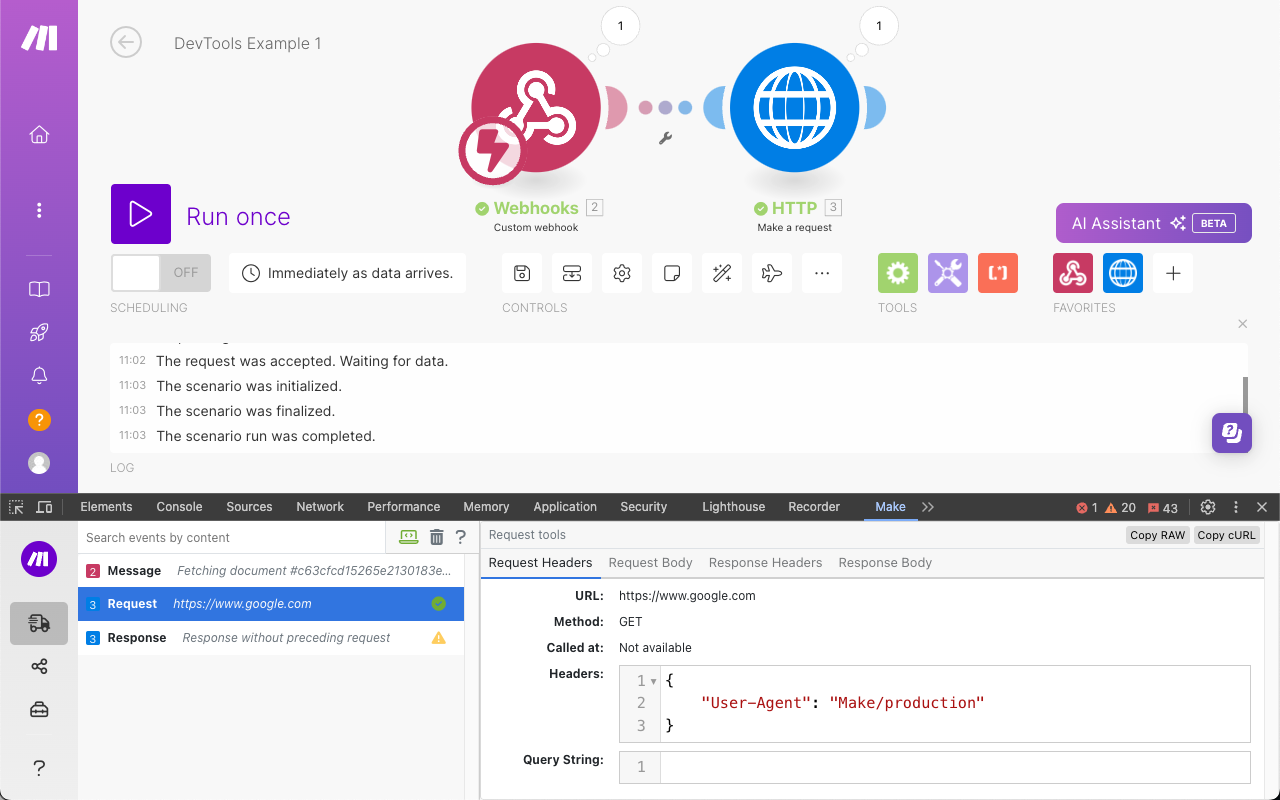Click the magic wand icon in Controls
Image resolution: width=1280 pixels, height=800 pixels.
pyautogui.click(x=721, y=272)
